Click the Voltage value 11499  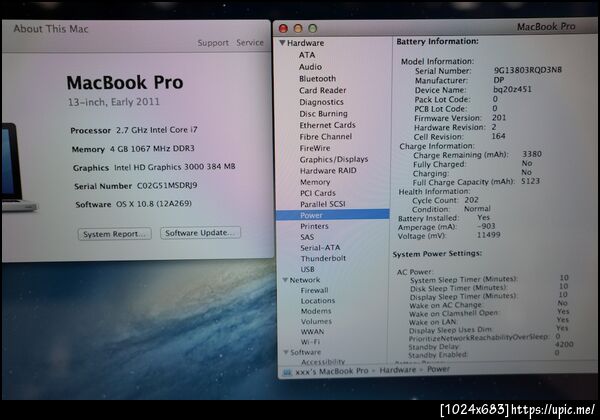point(488,235)
